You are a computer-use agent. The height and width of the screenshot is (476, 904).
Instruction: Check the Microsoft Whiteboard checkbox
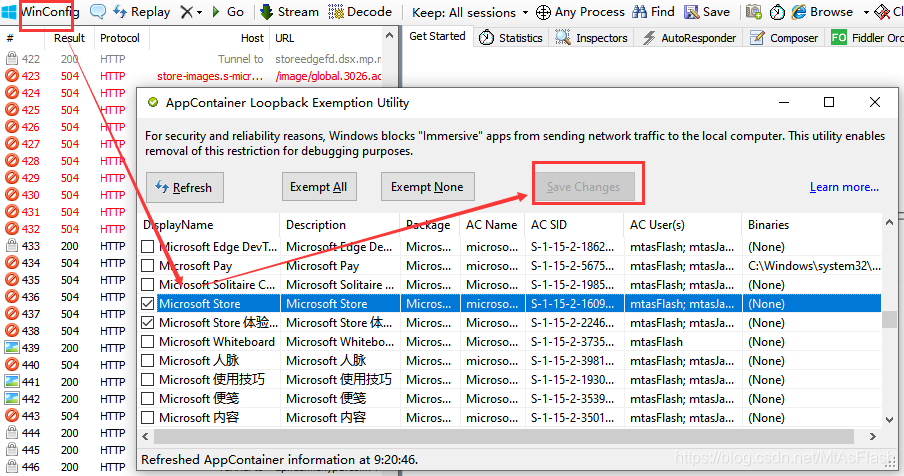148,342
